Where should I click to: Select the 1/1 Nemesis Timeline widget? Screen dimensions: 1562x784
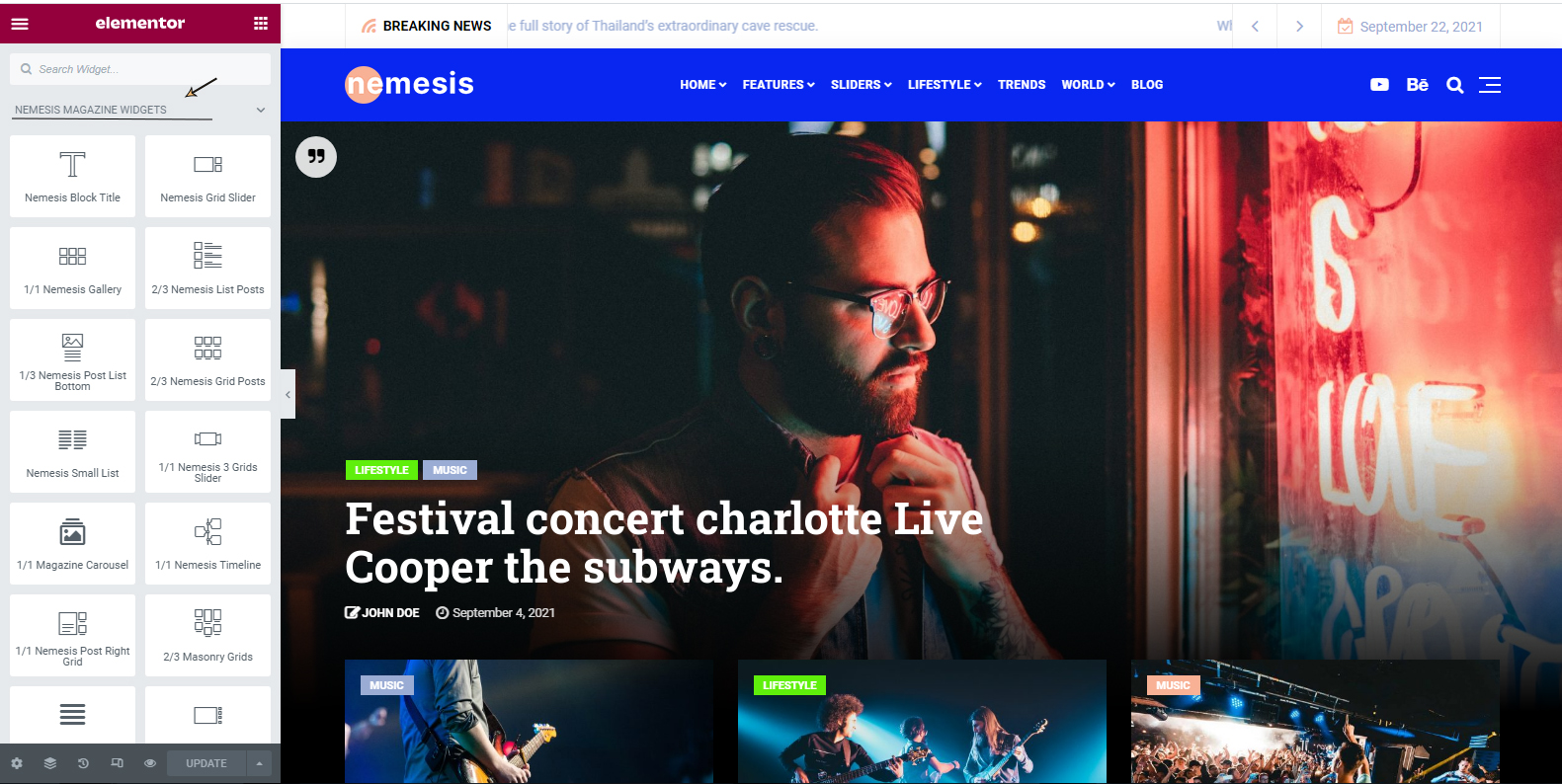207,543
